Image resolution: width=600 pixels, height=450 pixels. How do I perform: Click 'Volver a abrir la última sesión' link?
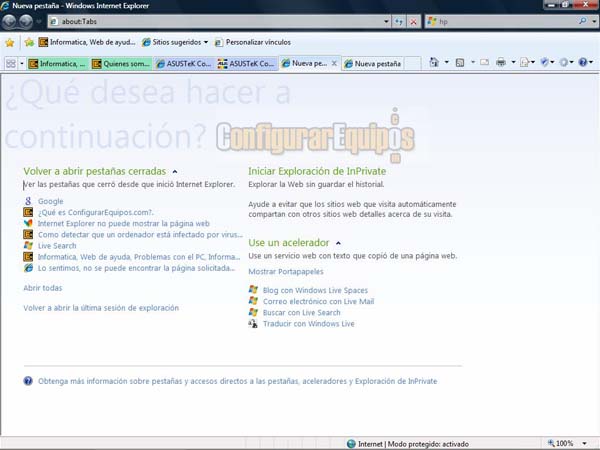tap(101, 308)
